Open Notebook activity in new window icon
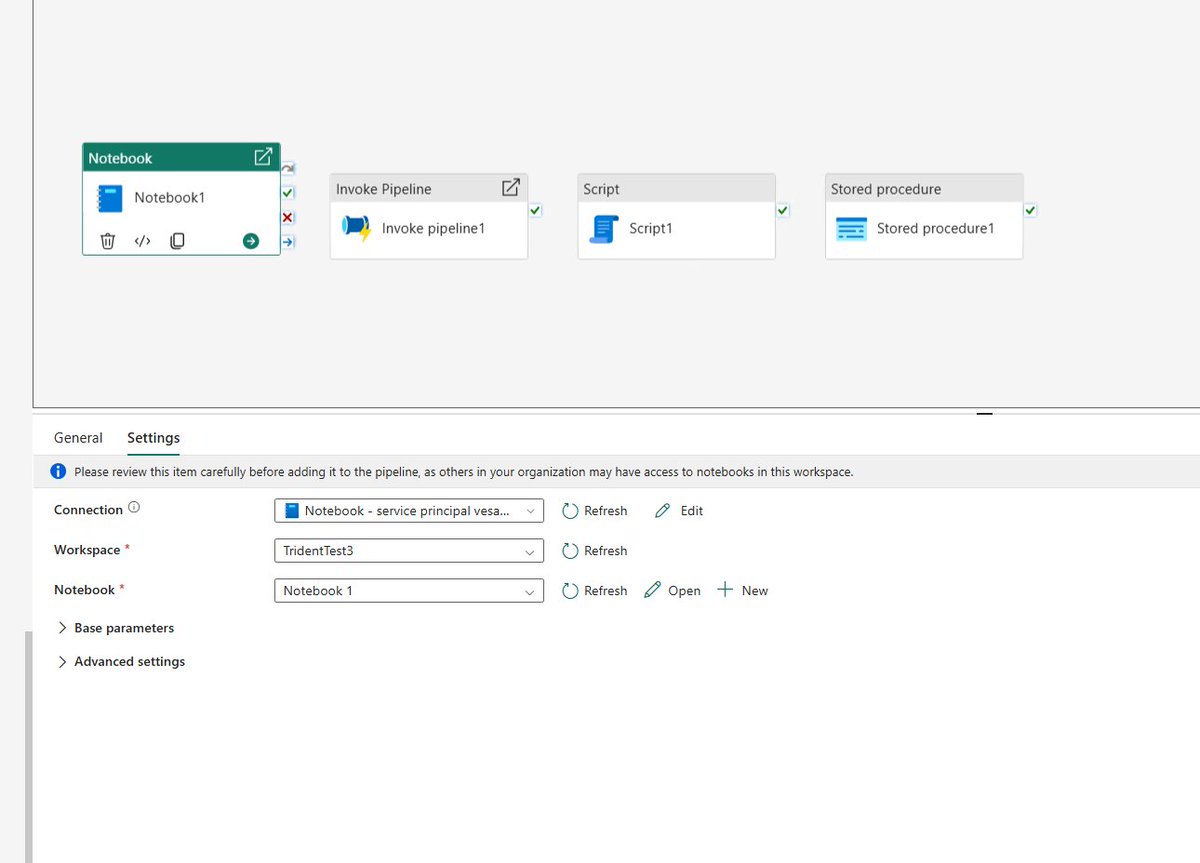The image size is (1200, 863). coord(263,157)
